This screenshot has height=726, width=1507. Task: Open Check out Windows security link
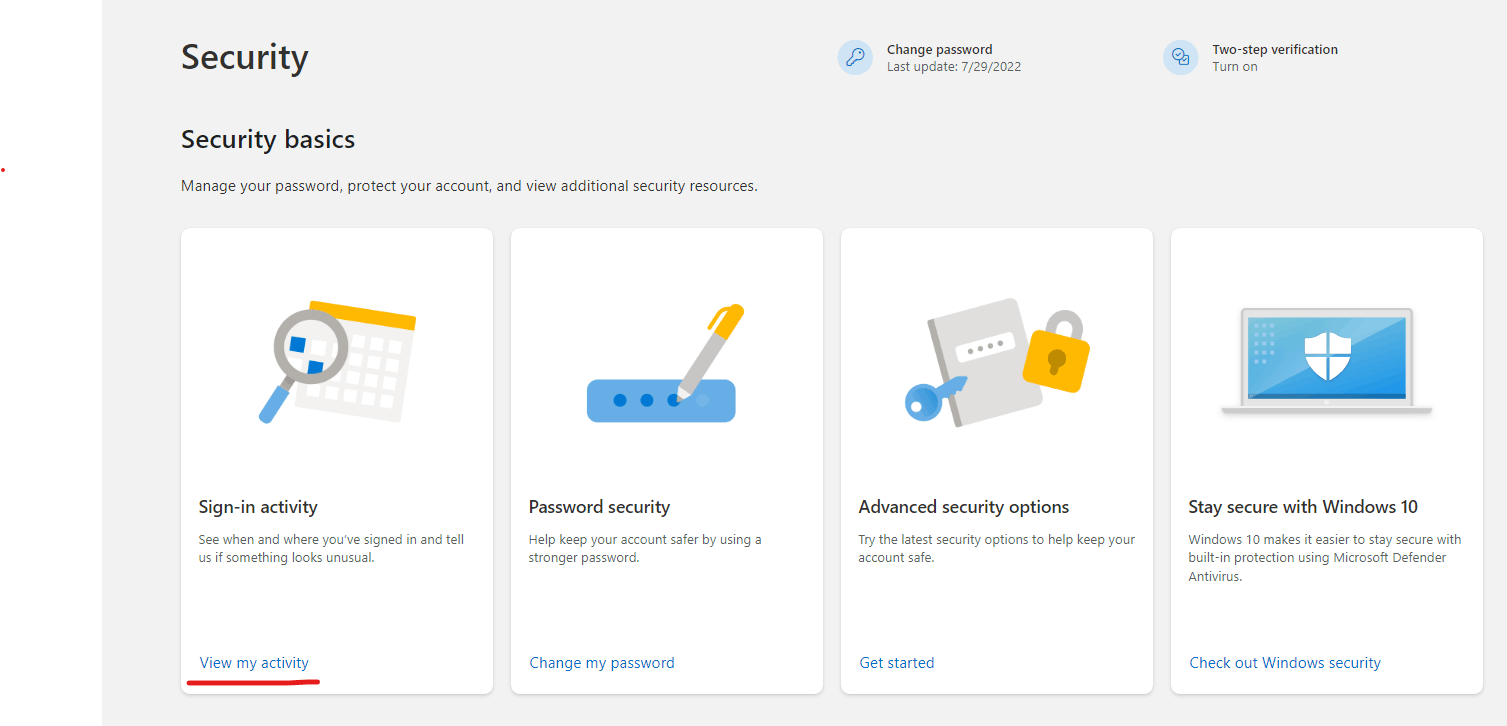tap(1285, 663)
